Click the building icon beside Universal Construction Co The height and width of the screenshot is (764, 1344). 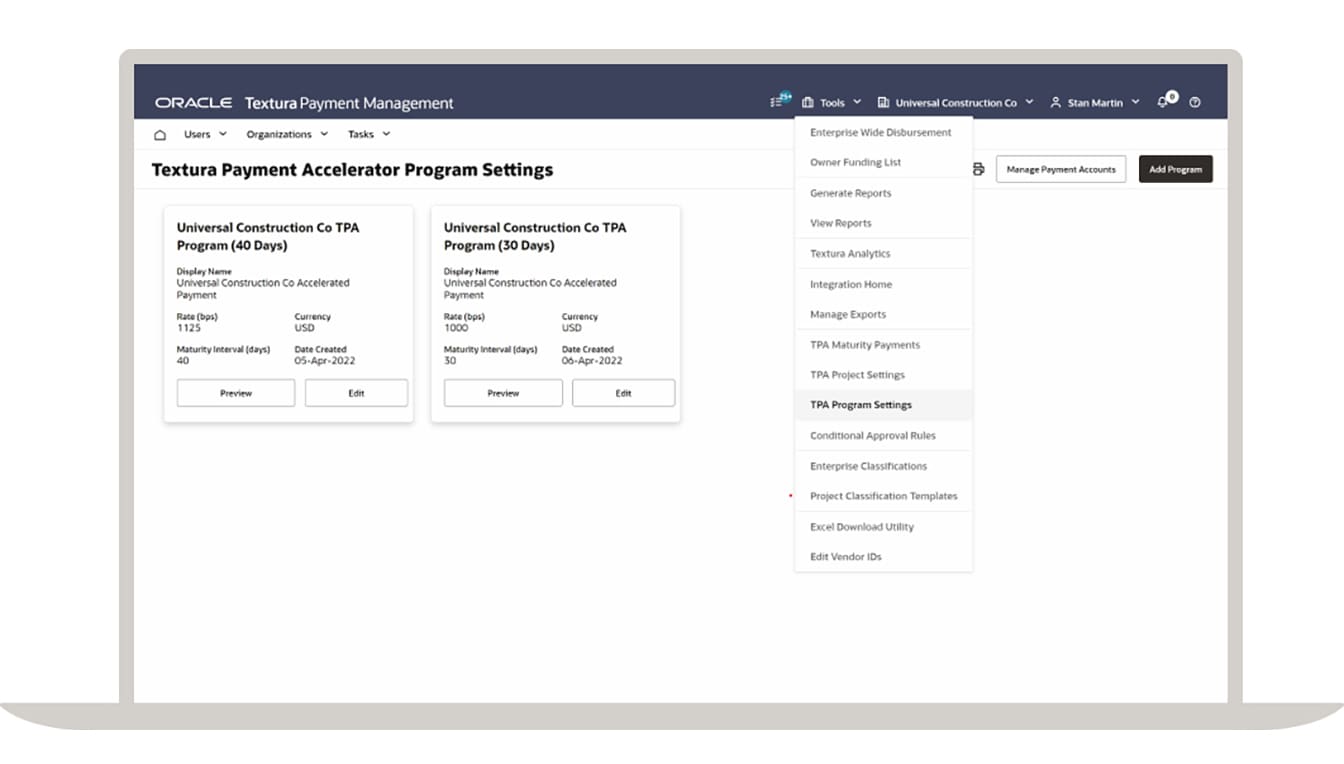click(x=884, y=101)
